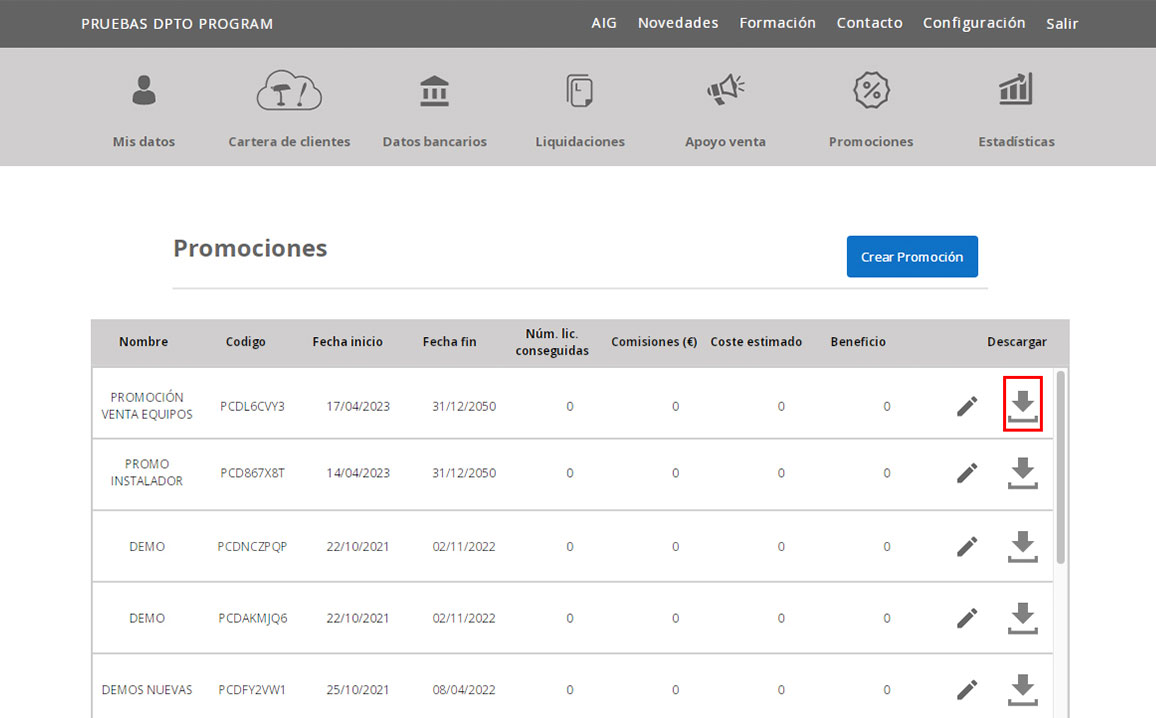Click the promotions table vertical scrollbar
The image size is (1156, 718).
(x=1060, y=468)
